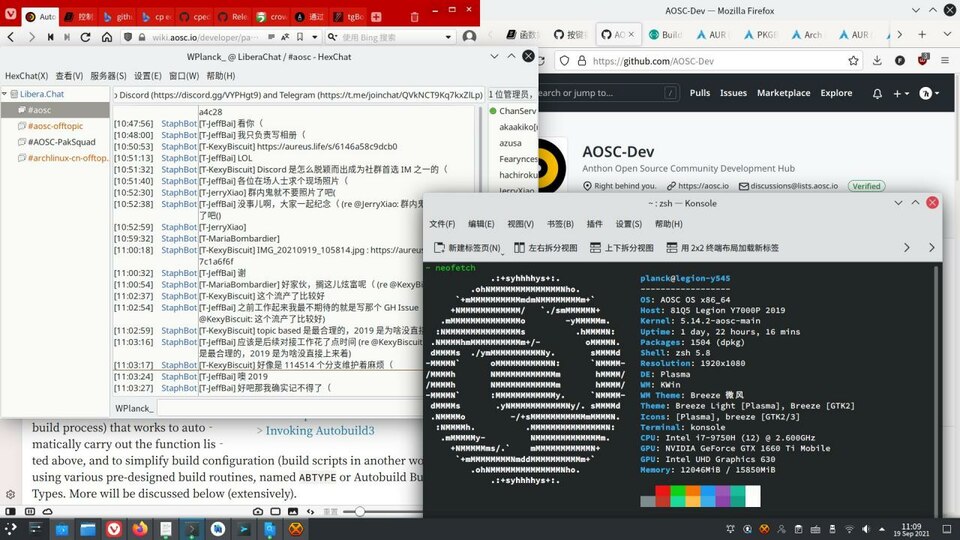This screenshot has height=540, width=960.
Task: Open the 书签(B) menu in Konsole
Action: pos(560,224)
